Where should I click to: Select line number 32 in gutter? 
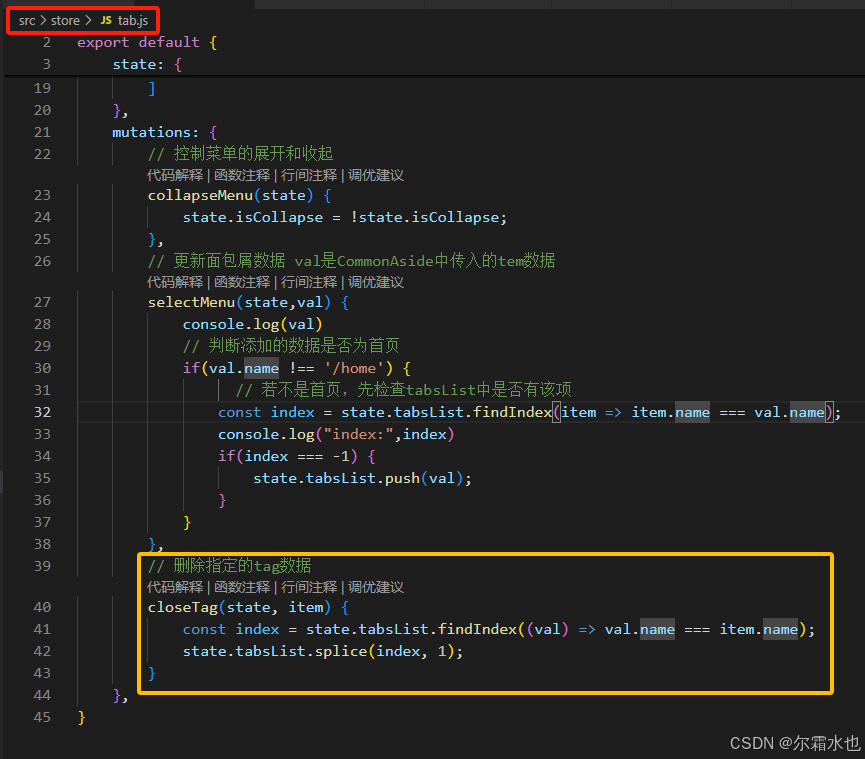42,412
